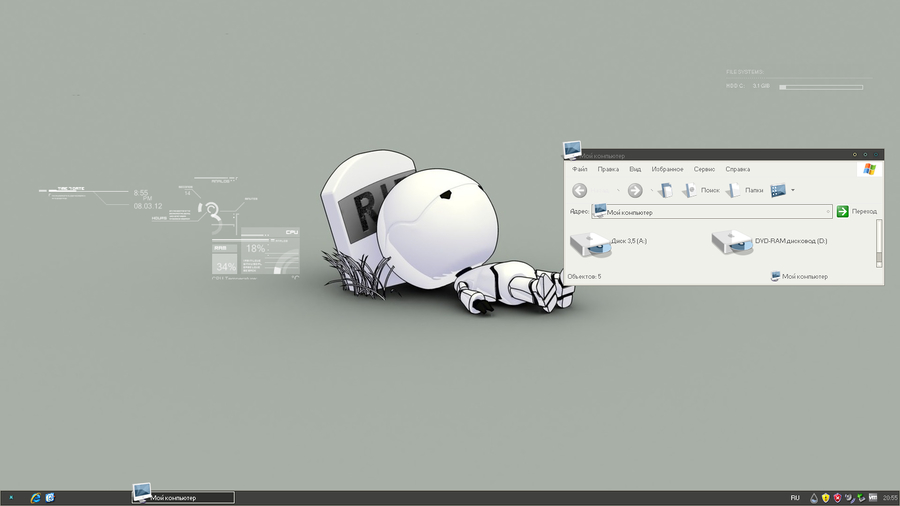Launch Internet Explorer from quick launch
Image resolution: width=900 pixels, height=506 pixels.
[36, 498]
